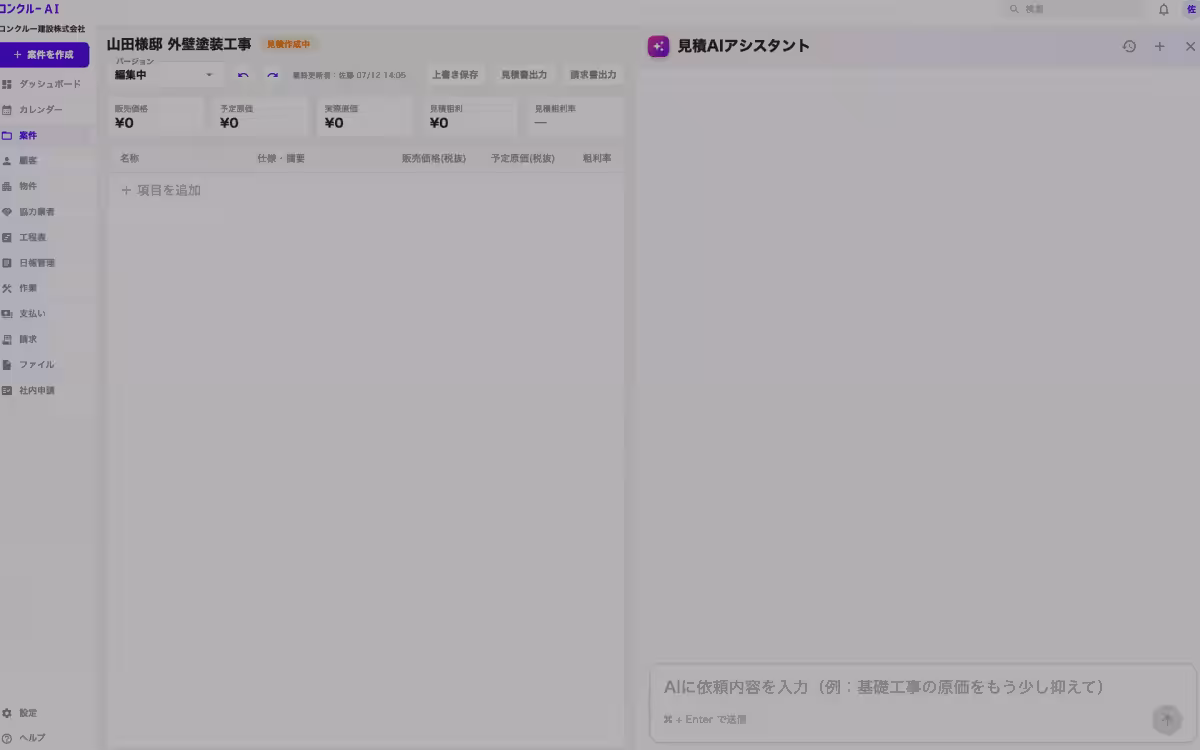Open the 工程表 schedule icon
Image resolution: width=1200 pixels, height=750 pixels.
click(7, 238)
